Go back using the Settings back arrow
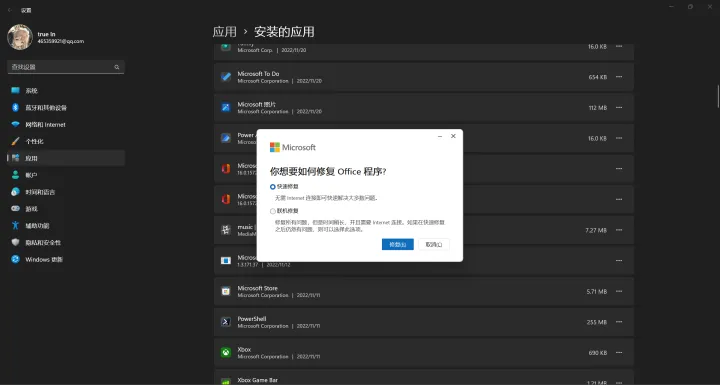Screen dimensions: 720x385 click(10, 10)
